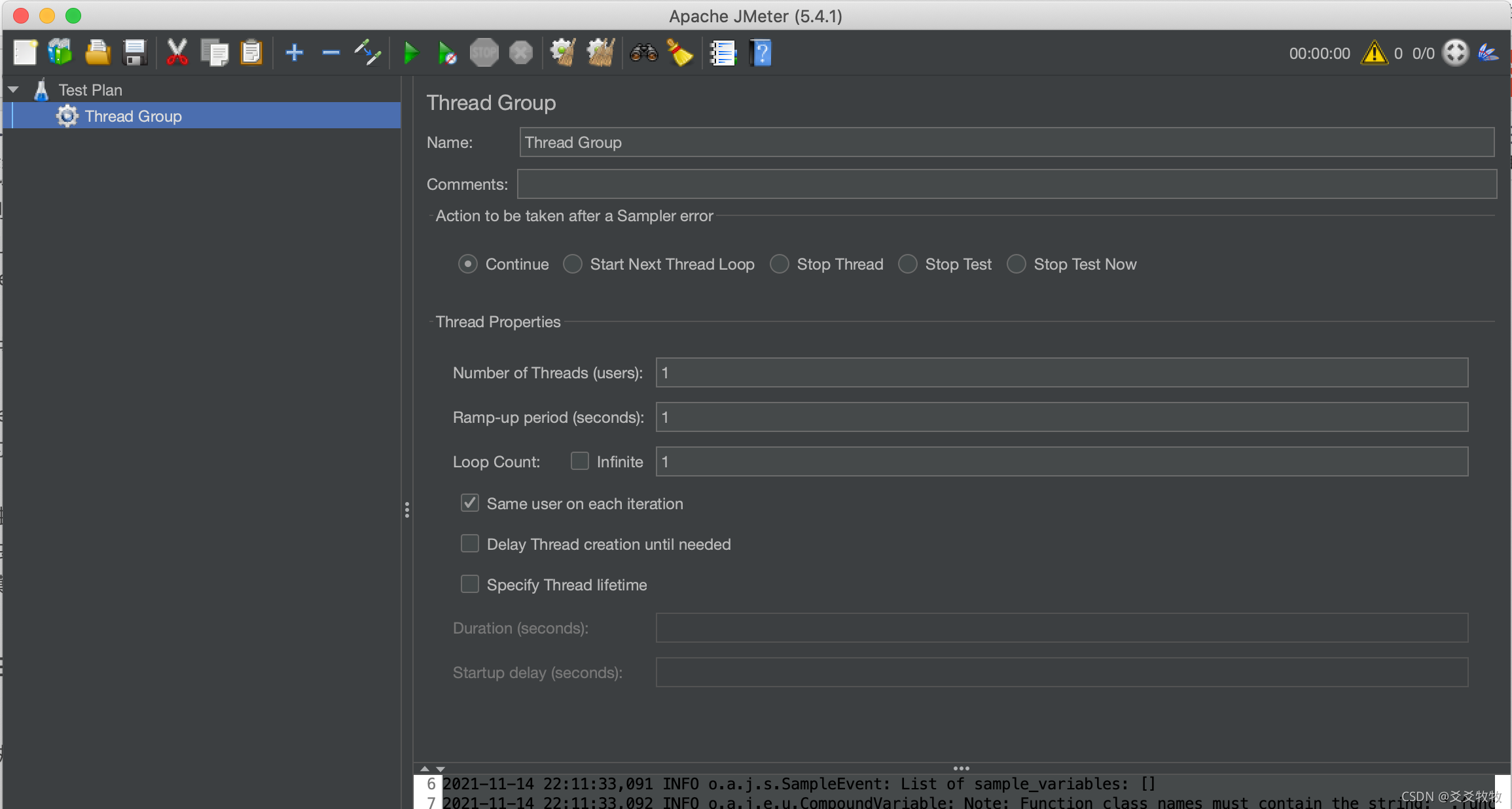Click the log panel up arrow

pos(425,768)
